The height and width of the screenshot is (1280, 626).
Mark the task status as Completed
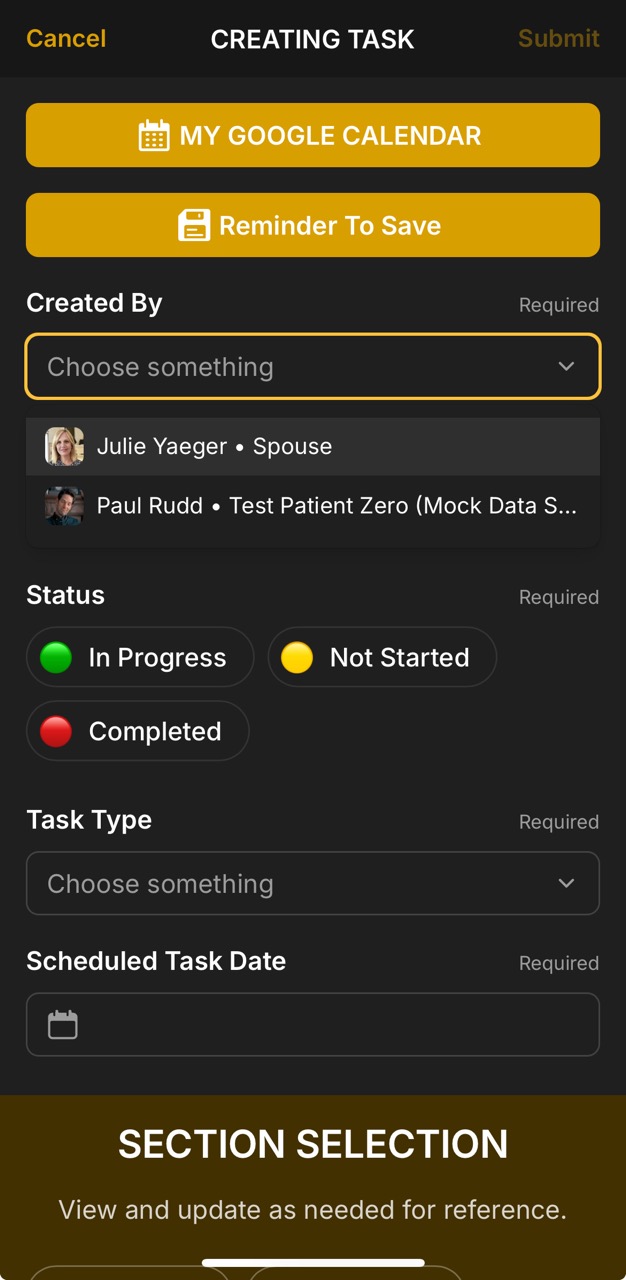click(137, 731)
